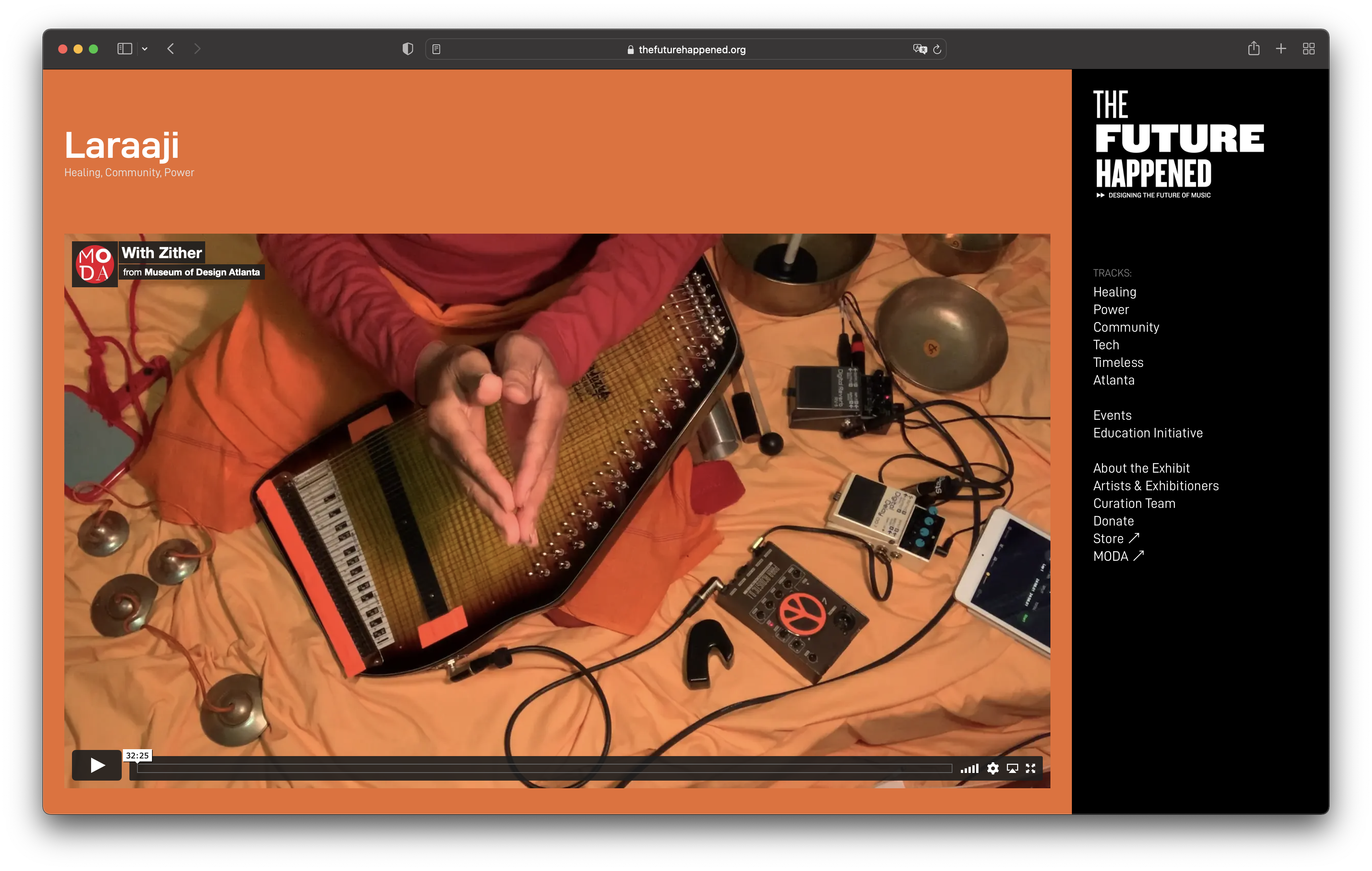Open the Education Initiative page

[1148, 433]
